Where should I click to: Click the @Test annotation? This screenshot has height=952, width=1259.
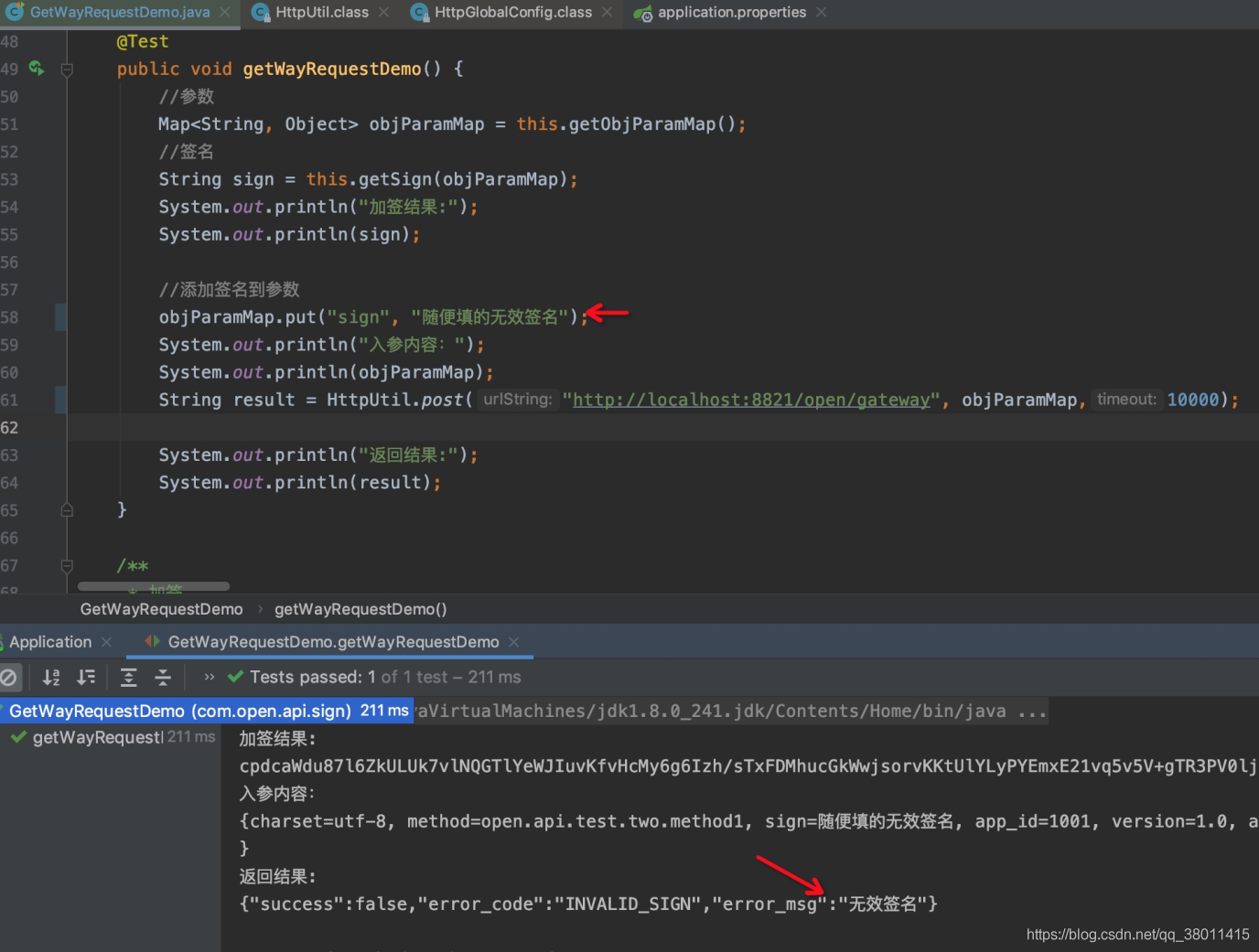143,41
